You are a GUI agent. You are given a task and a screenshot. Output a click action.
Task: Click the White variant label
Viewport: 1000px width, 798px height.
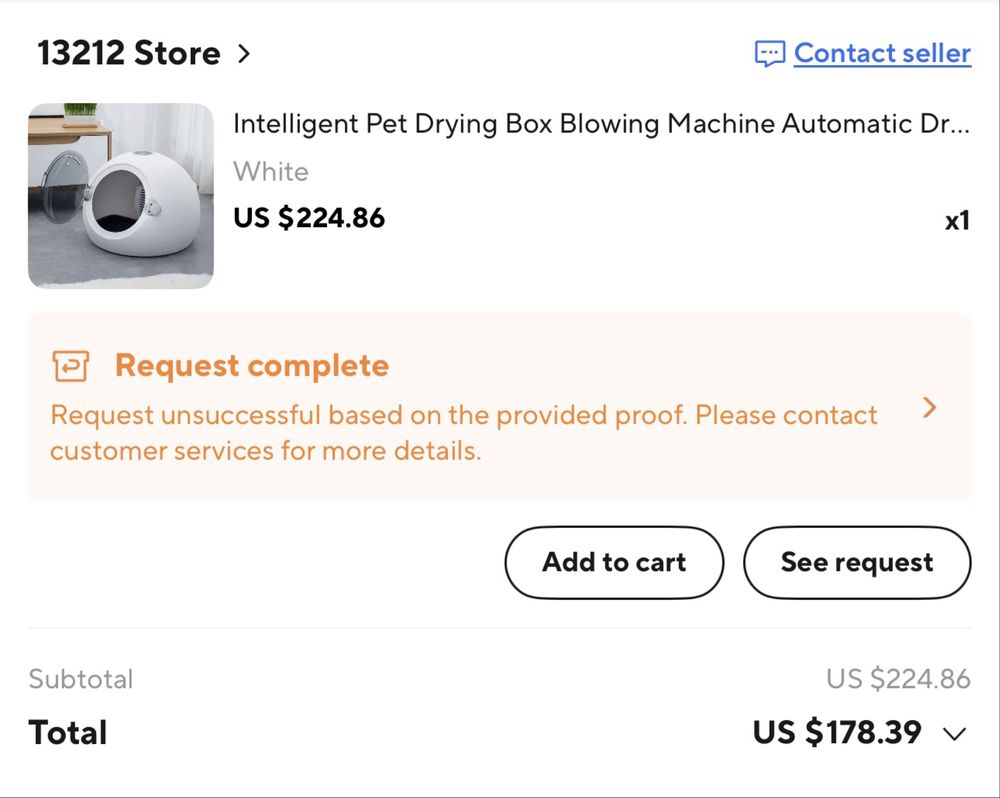pyautogui.click(x=271, y=172)
